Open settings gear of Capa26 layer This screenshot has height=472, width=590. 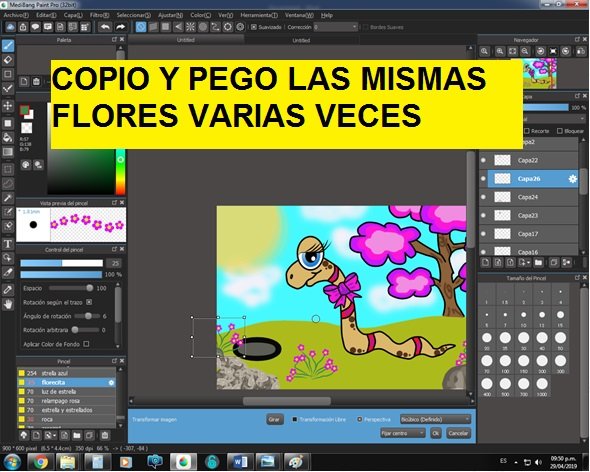(572, 179)
